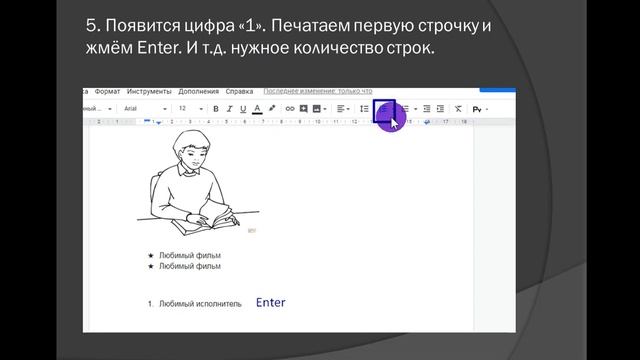Open the Справка menu
Screen dimensions: 640x360
pos(239,91)
